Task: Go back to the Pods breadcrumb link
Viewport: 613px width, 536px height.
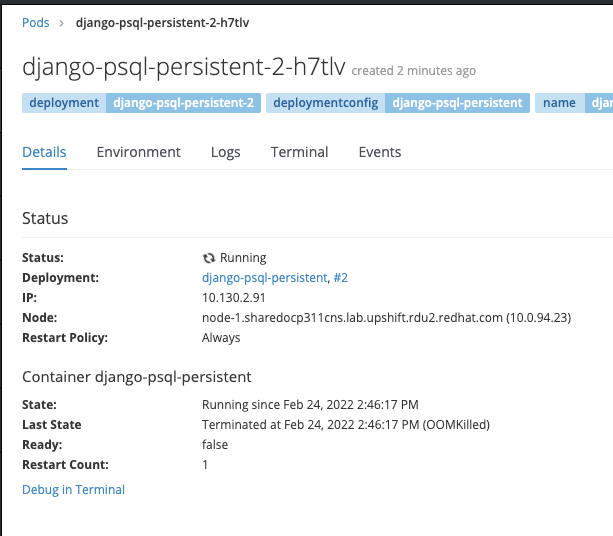Action: click(36, 22)
